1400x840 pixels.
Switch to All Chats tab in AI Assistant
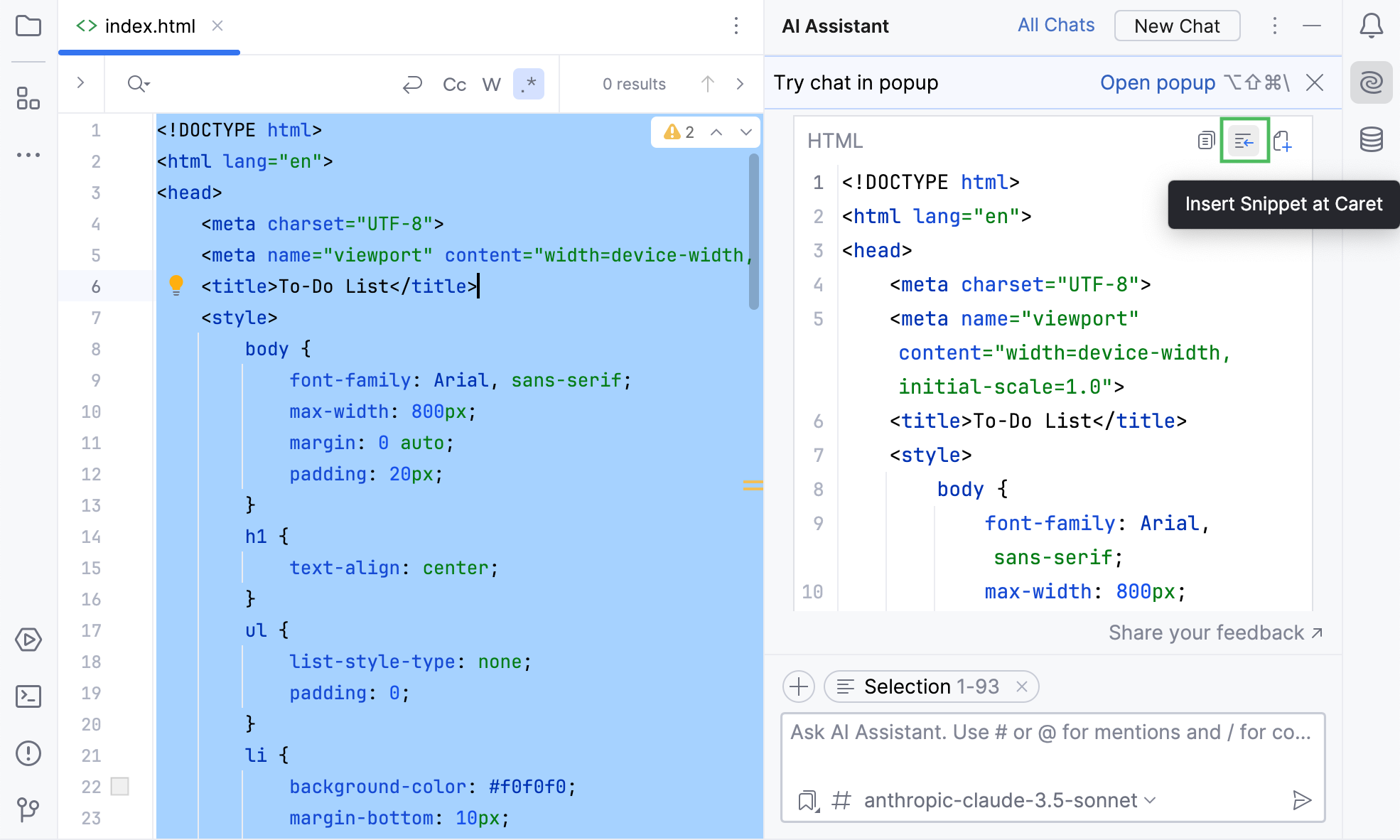[x=1056, y=25]
